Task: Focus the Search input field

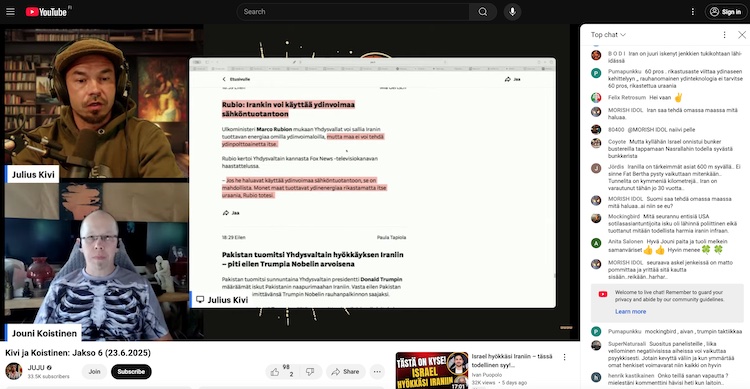Action: [x=353, y=12]
